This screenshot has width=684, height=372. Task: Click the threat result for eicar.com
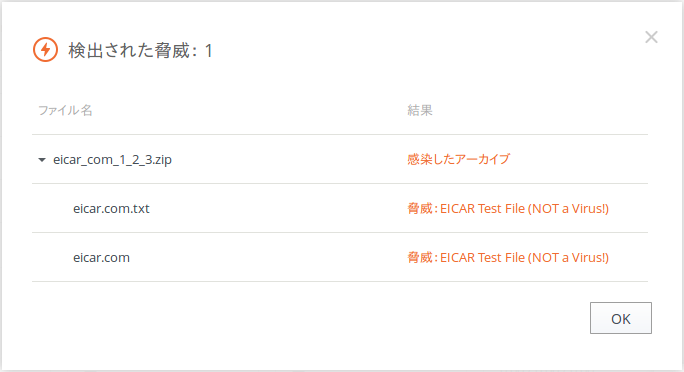pyautogui.click(x=508, y=257)
